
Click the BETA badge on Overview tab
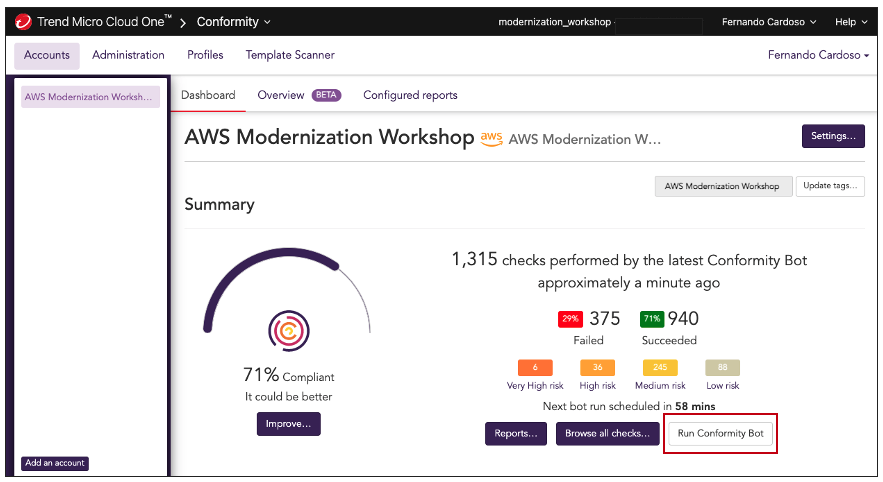(x=327, y=95)
